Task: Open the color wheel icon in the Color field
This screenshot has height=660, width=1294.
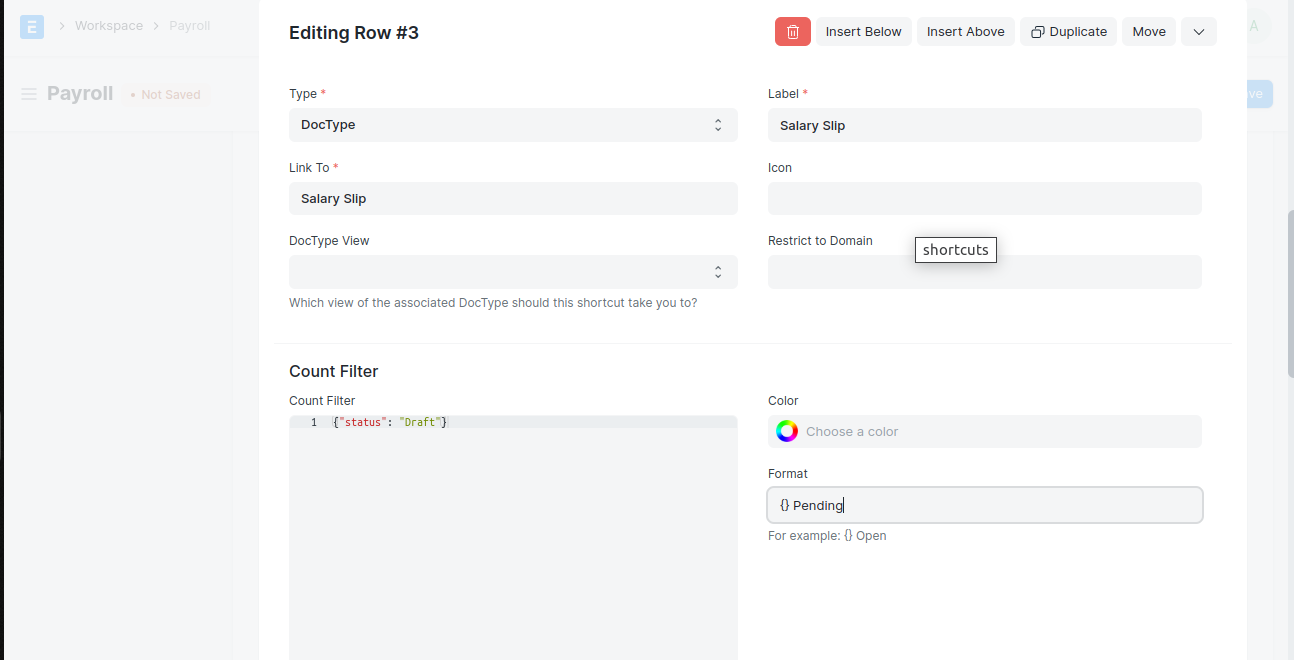Action: click(x=787, y=431)
